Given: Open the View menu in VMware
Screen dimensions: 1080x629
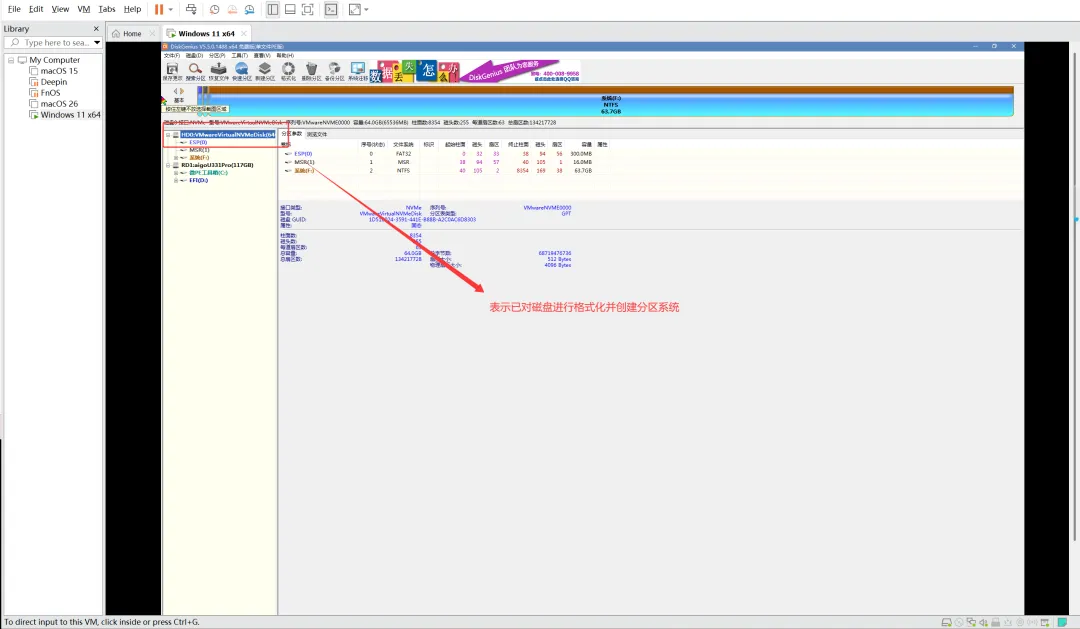Looking at the screenshot, I should pos(60,9).
